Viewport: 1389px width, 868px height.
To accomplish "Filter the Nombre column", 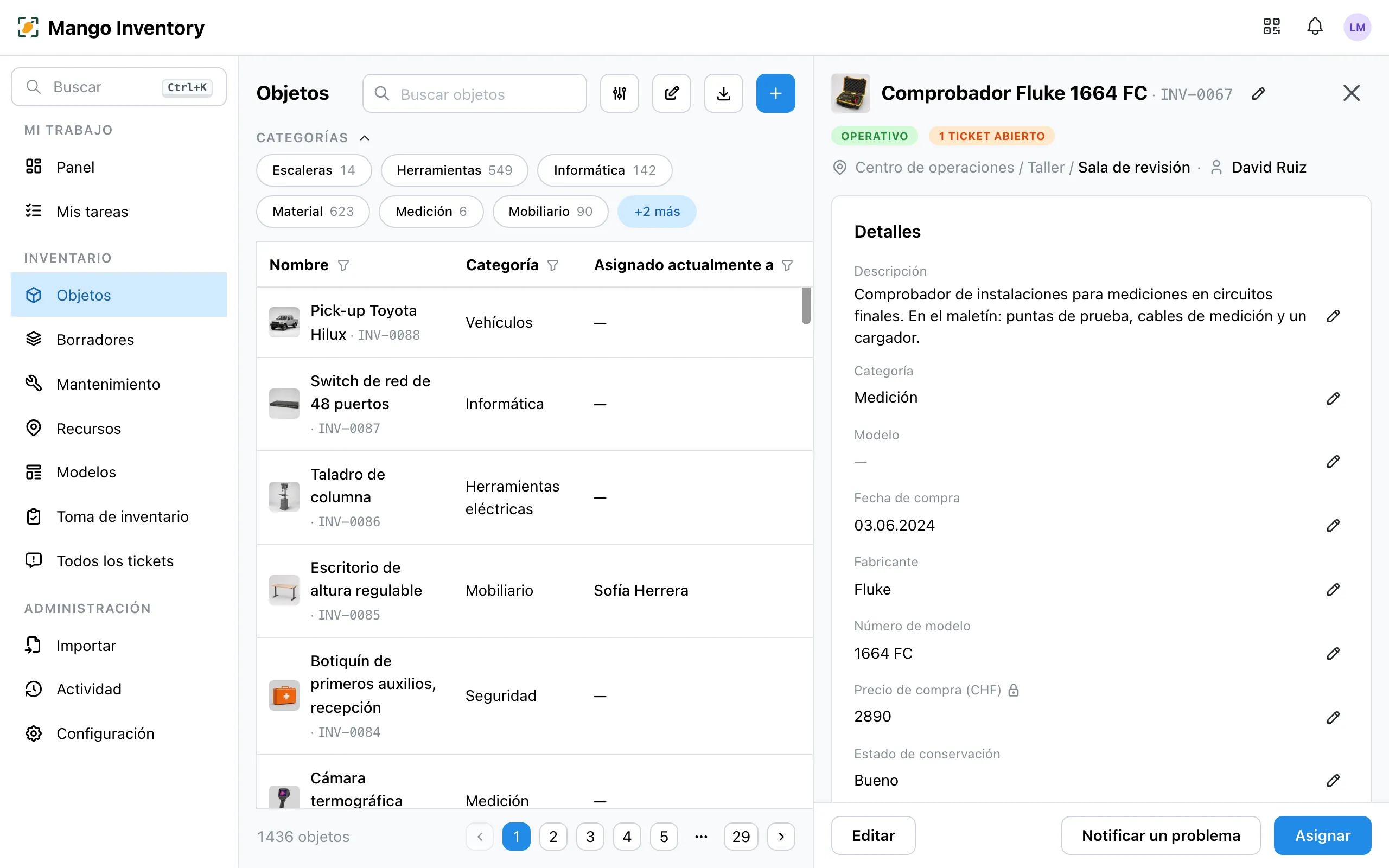I will pyautogui.click(x=343, y=265).
